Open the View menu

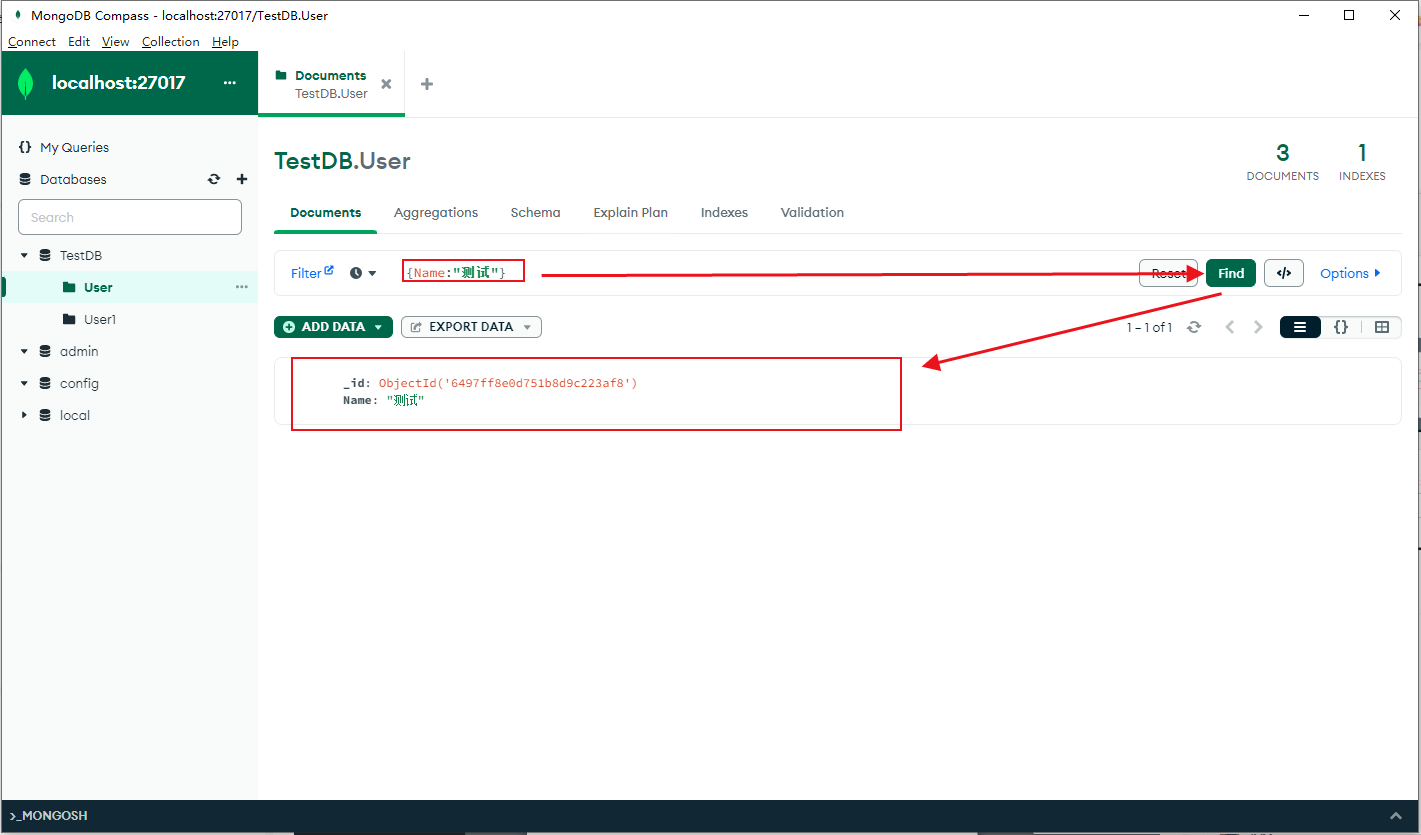116,42
